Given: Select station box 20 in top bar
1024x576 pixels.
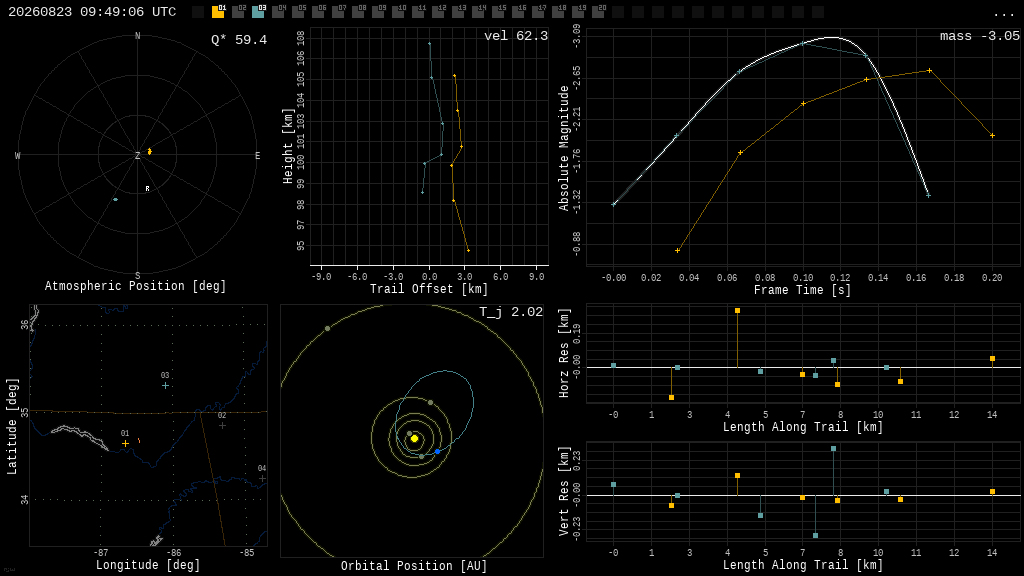Looking at the screenshot, I should (x=598, y=11).
